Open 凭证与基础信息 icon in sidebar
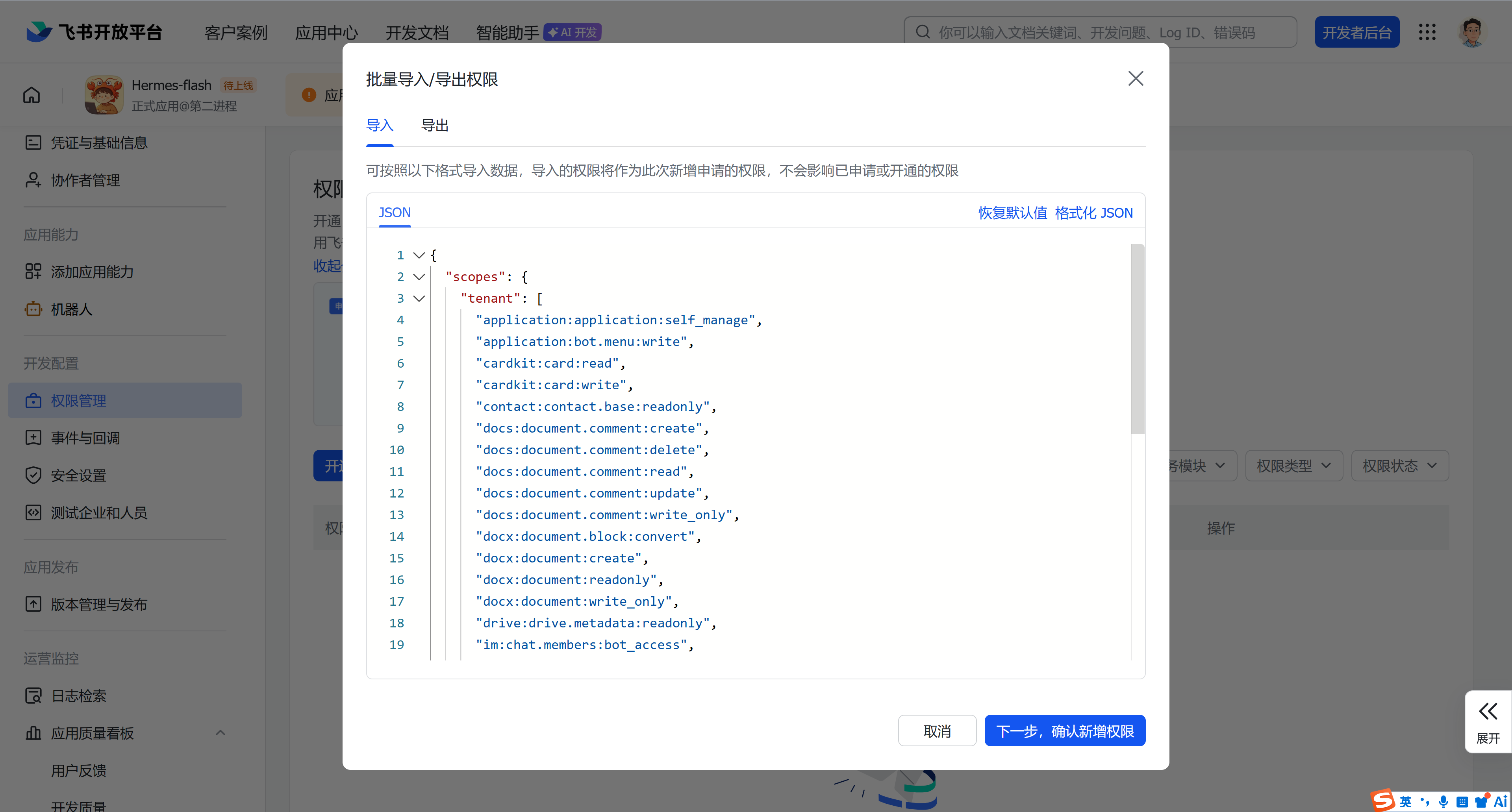 [33, 142]
